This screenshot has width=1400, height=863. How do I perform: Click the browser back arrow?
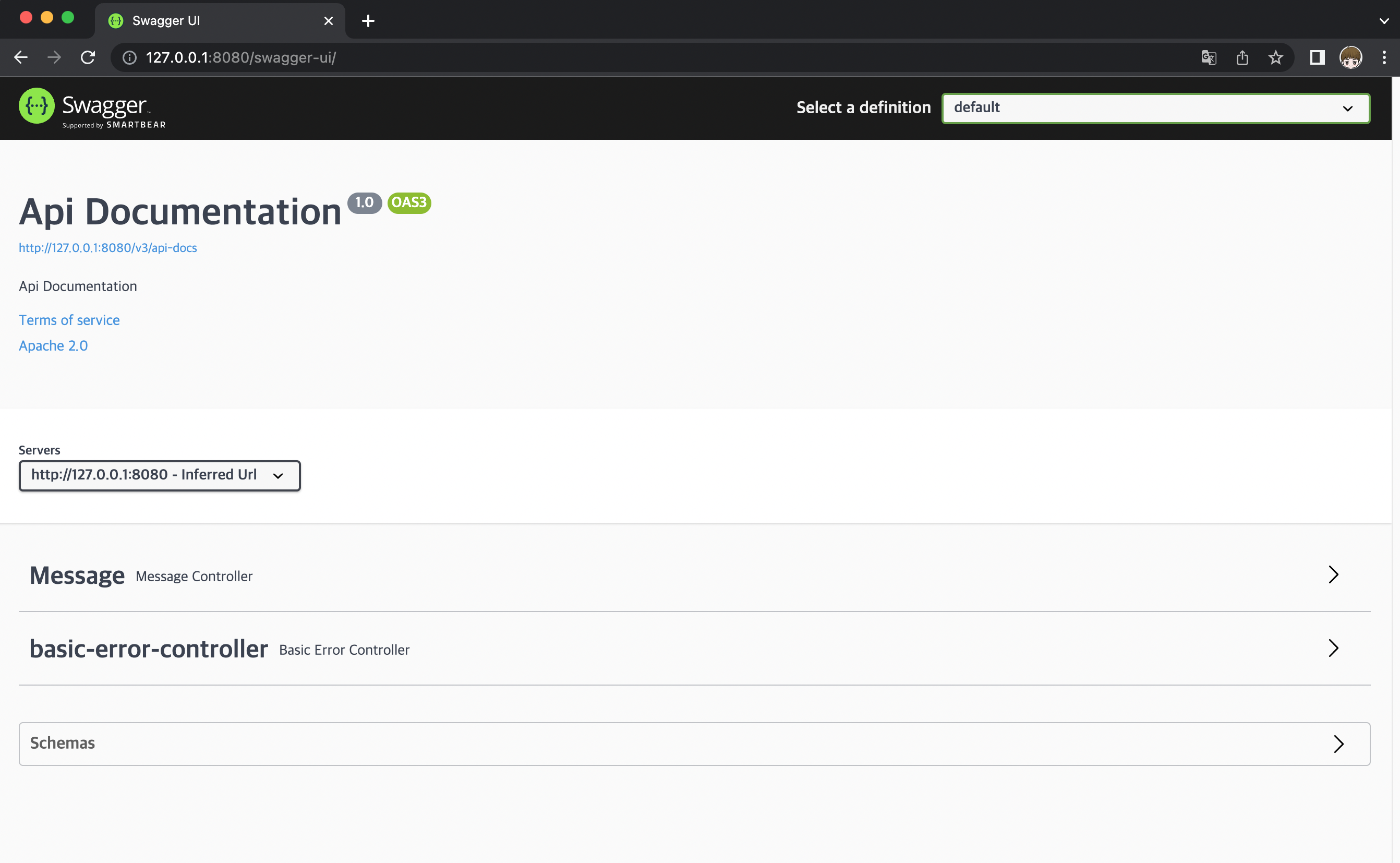coord(21,57)
